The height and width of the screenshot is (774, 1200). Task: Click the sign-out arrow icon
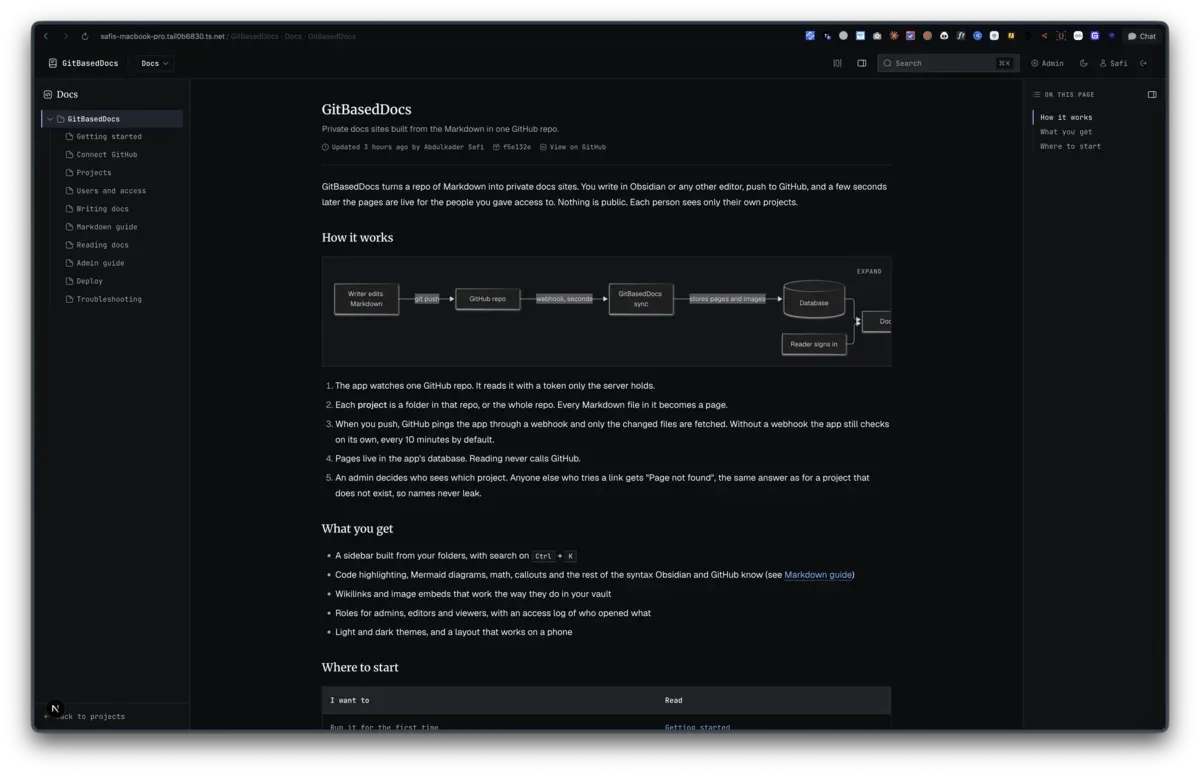tap(1144, 63)
